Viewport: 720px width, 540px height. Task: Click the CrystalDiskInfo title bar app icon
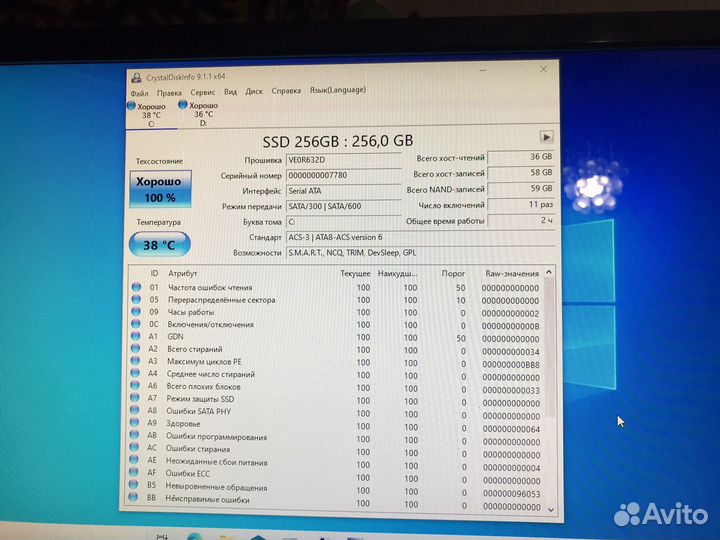click(x=136, y=78)
